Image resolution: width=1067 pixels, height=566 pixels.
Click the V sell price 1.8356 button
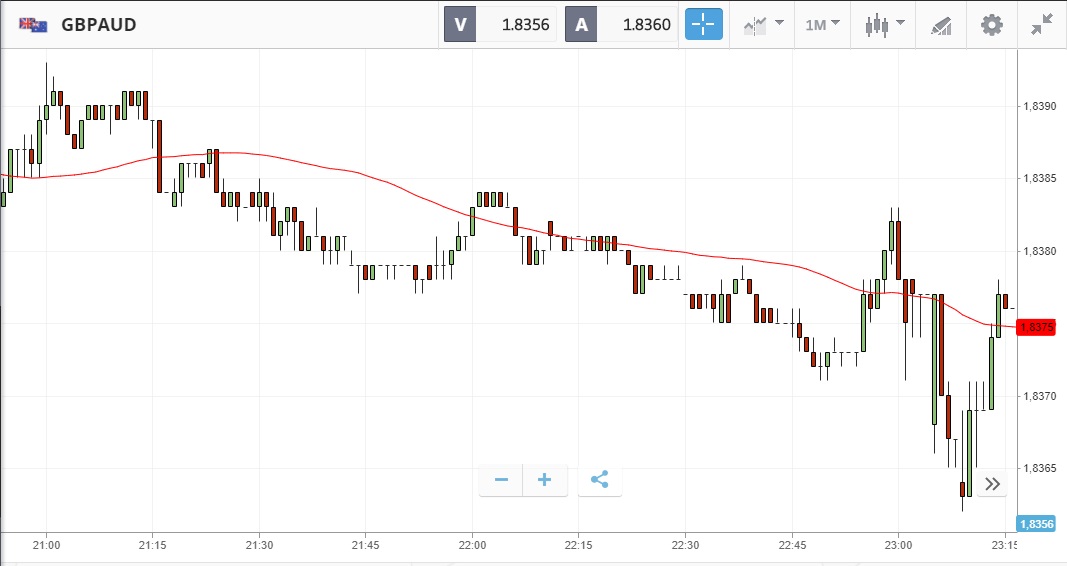[x=500, y=24]
